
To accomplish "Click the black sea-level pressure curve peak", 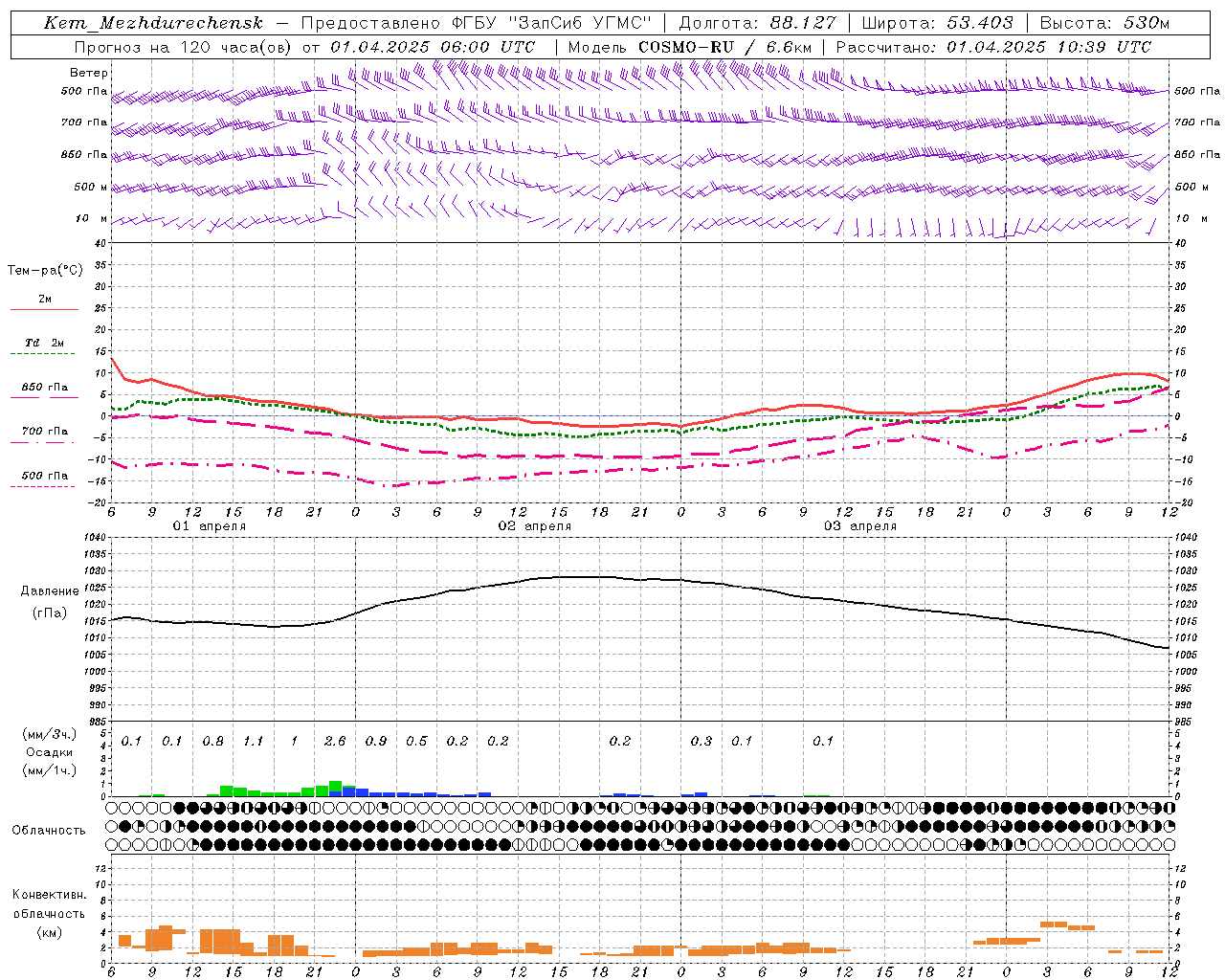I will tap(584, 577).
